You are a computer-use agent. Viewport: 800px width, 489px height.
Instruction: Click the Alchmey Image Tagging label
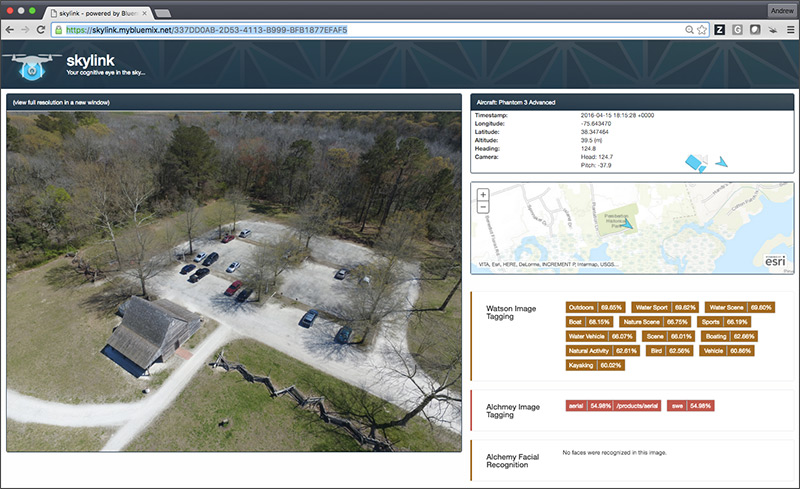tap(513, 411)
